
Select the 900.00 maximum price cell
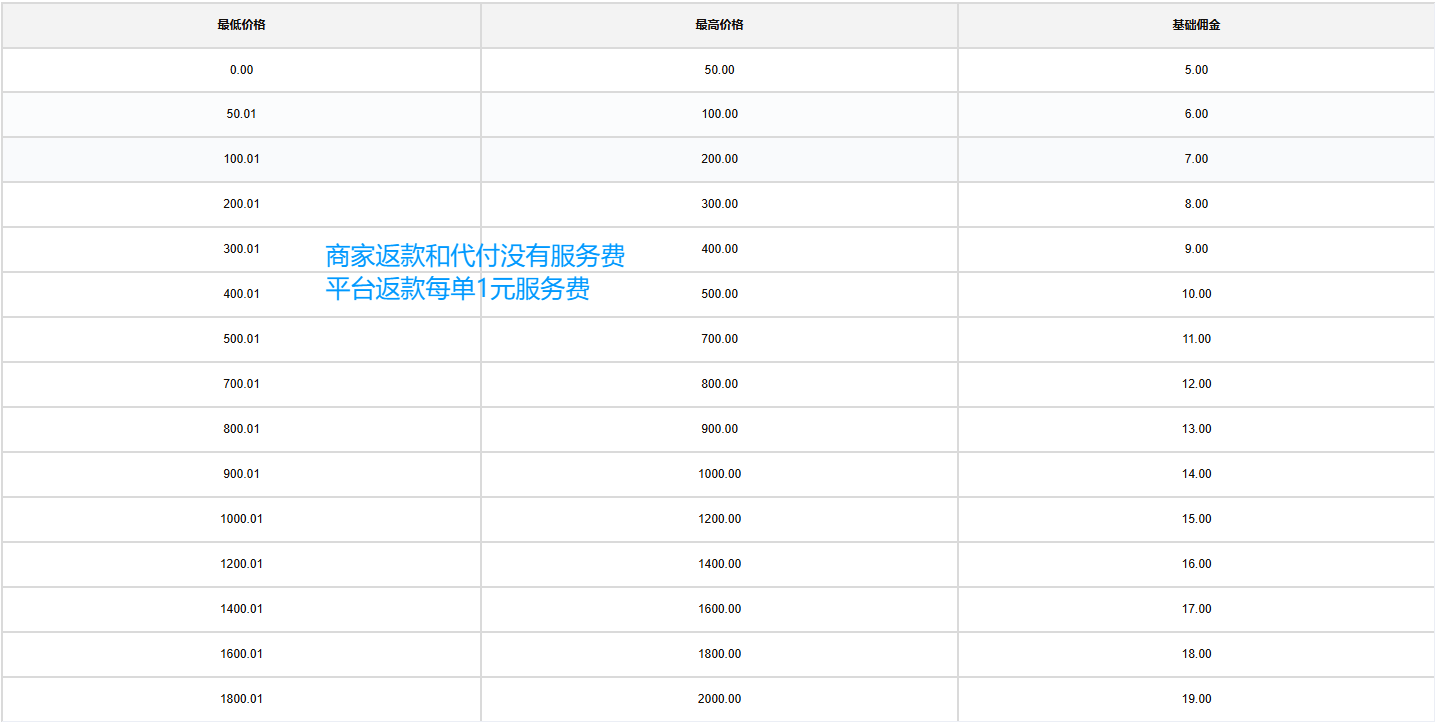[719, 429]
